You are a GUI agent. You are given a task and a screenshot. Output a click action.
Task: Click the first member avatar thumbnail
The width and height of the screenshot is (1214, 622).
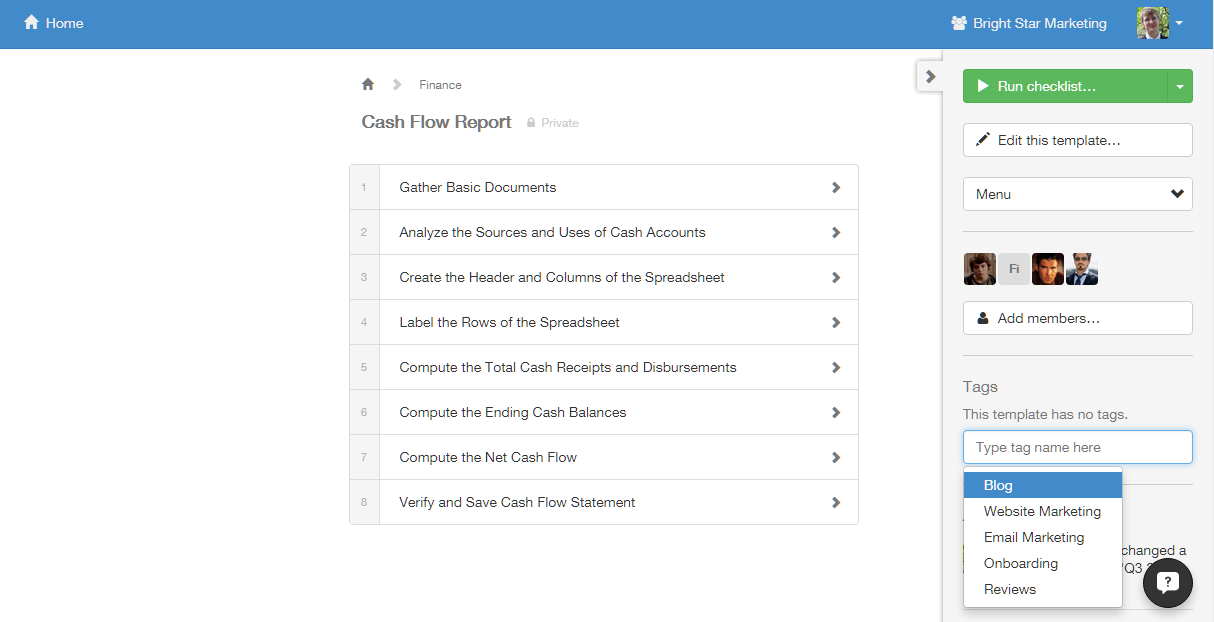coord(980,269)
